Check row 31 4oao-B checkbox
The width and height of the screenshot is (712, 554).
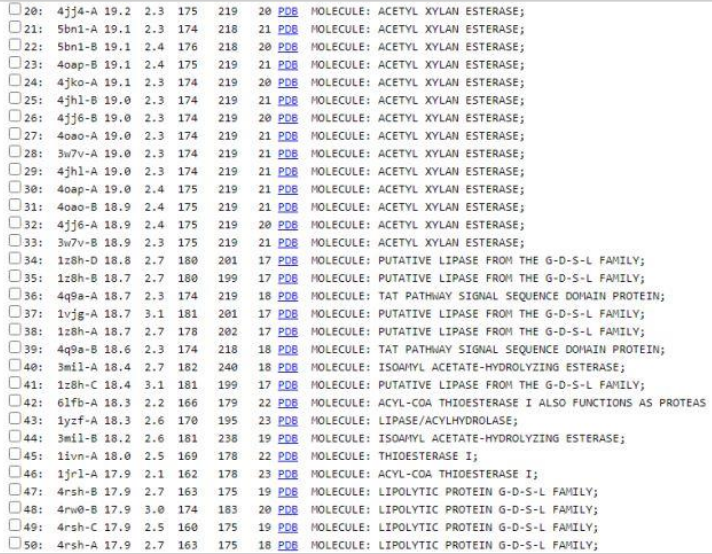click(13, 207)
